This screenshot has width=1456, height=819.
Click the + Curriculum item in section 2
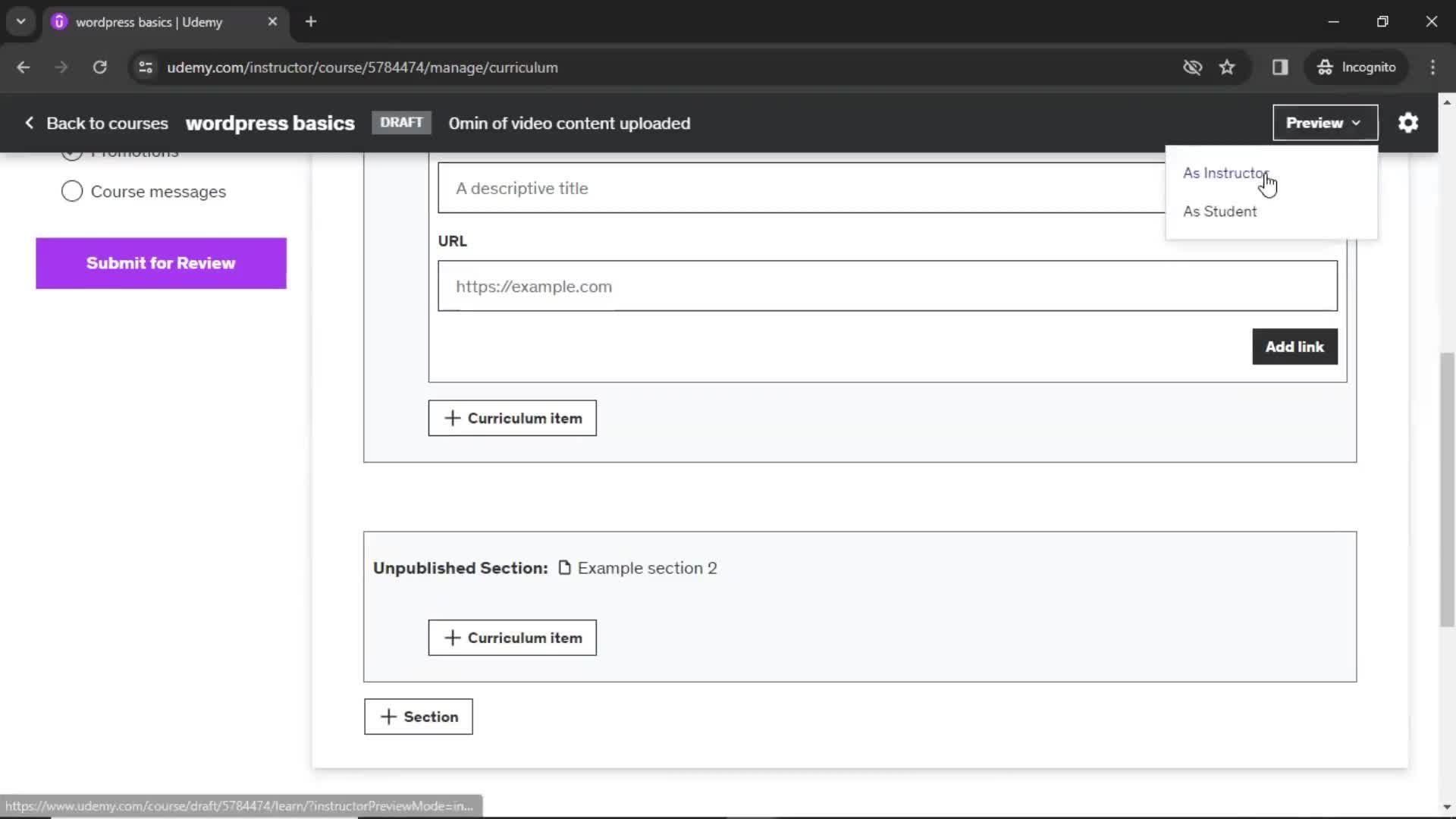(513, 637)
